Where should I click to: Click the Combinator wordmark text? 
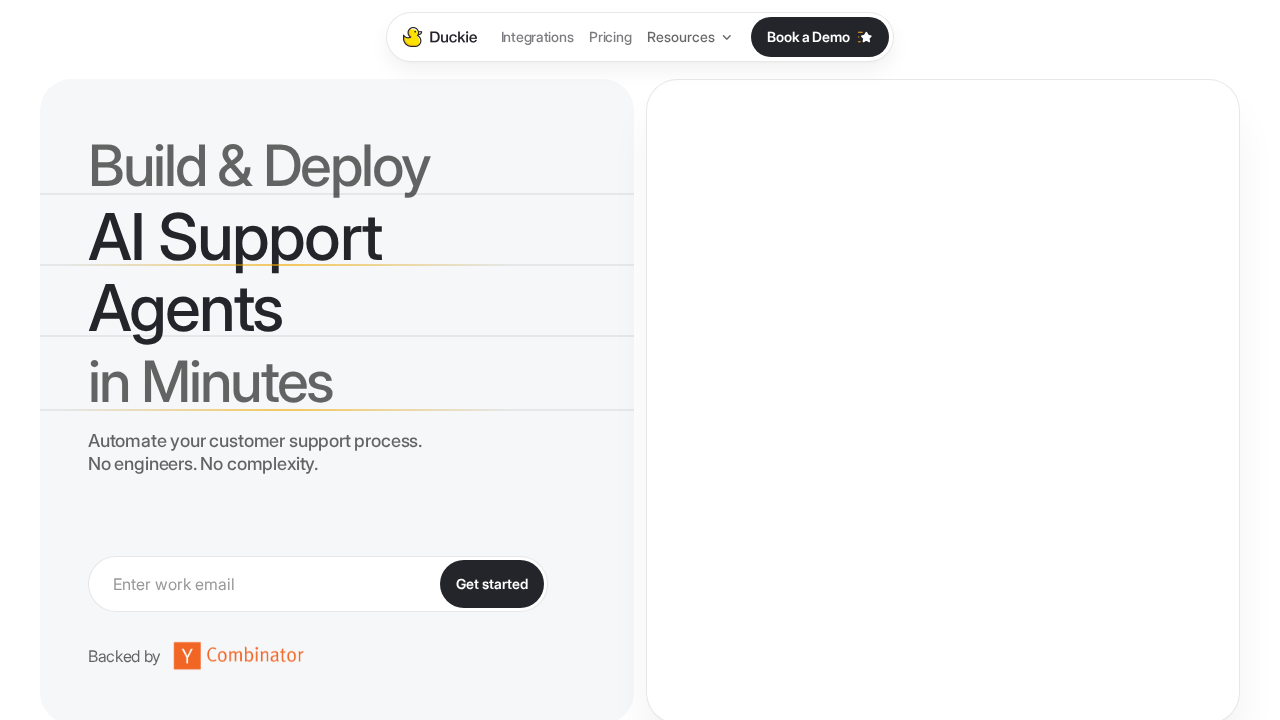(254, 655)
